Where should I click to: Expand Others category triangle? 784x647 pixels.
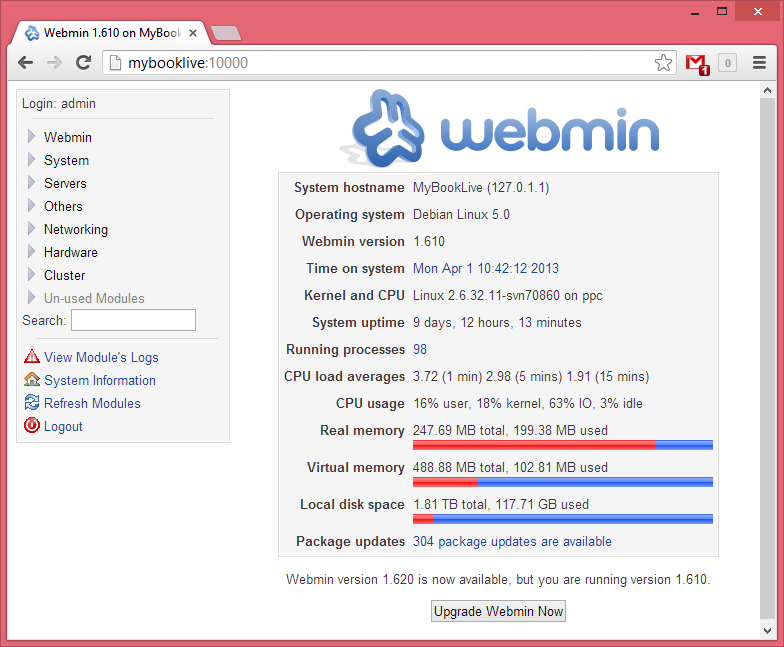tap(32, 206)
